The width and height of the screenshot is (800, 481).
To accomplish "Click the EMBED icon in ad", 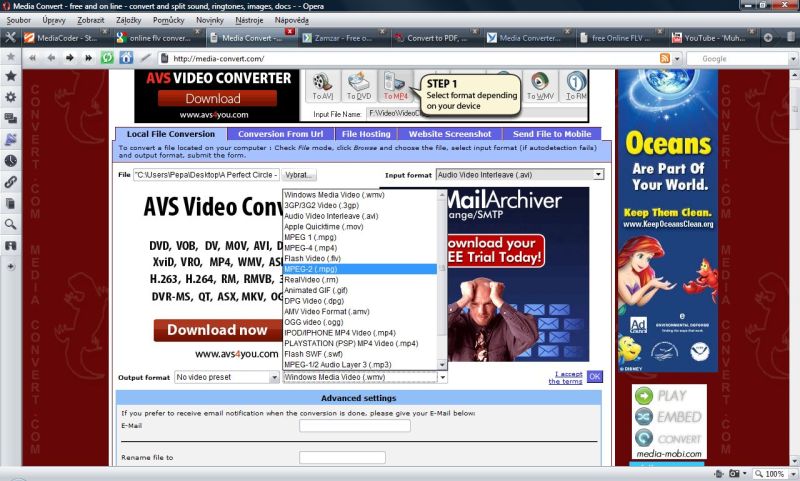I will pos(644,417).
